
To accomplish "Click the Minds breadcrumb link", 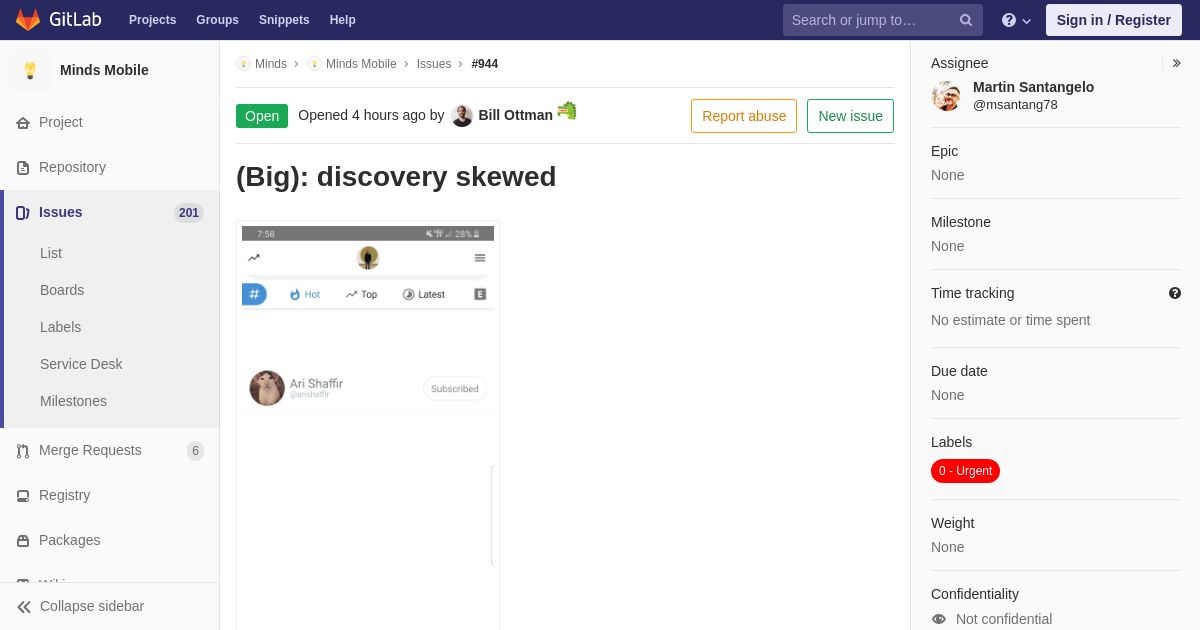I will pos(271,64).
